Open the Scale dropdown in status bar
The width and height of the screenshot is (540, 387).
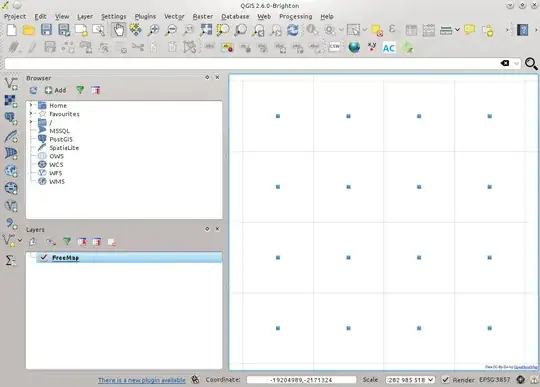pos(430,379)
